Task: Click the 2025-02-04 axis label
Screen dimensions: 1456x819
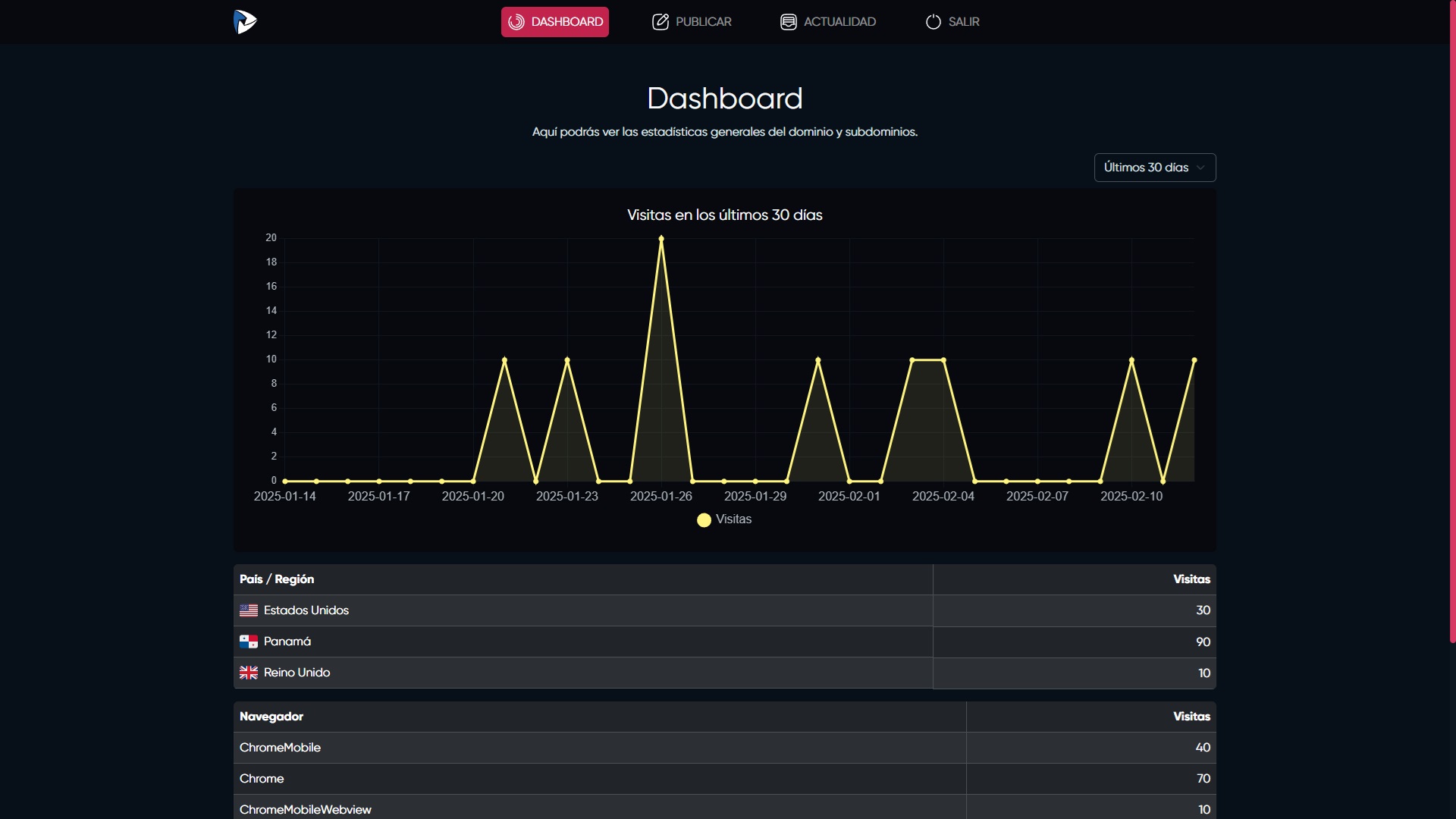Action: [x=943, y=497]
